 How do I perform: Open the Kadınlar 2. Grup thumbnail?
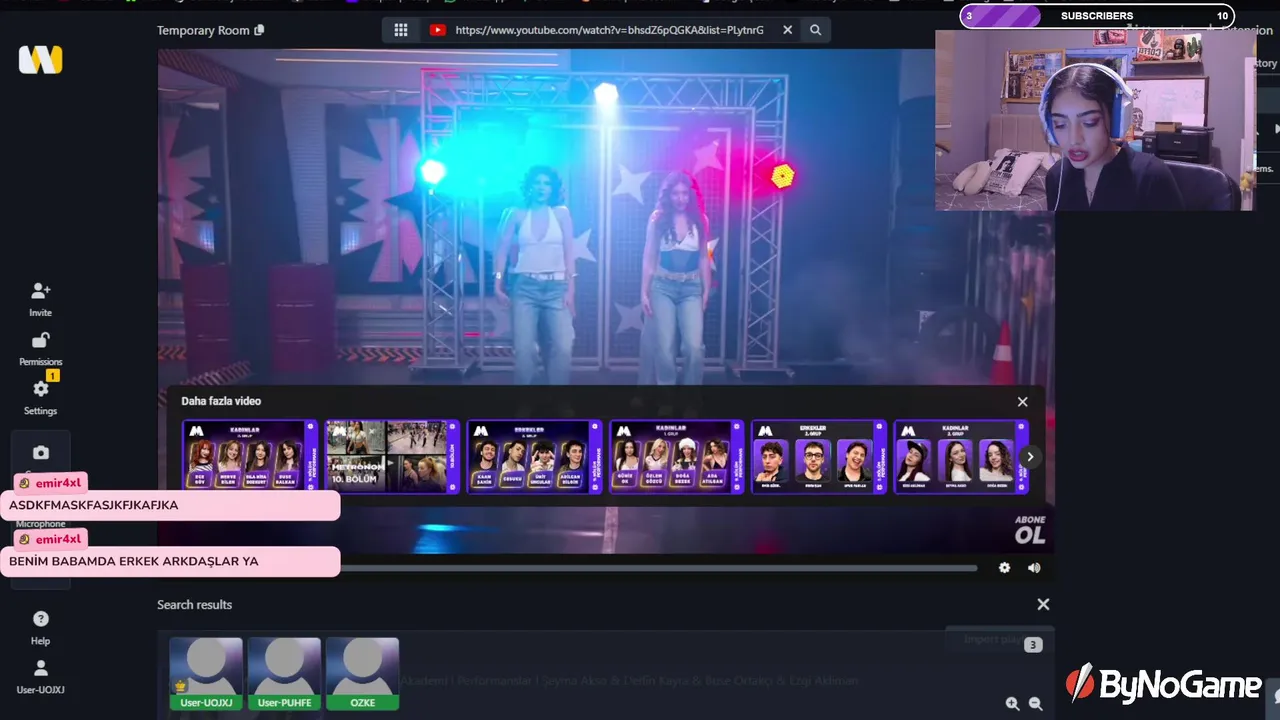(961, 457)
